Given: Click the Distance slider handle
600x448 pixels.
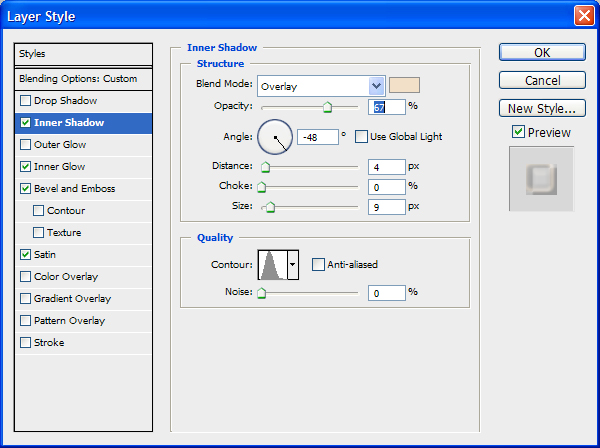Looking at the screenshot, I should 265,167.
